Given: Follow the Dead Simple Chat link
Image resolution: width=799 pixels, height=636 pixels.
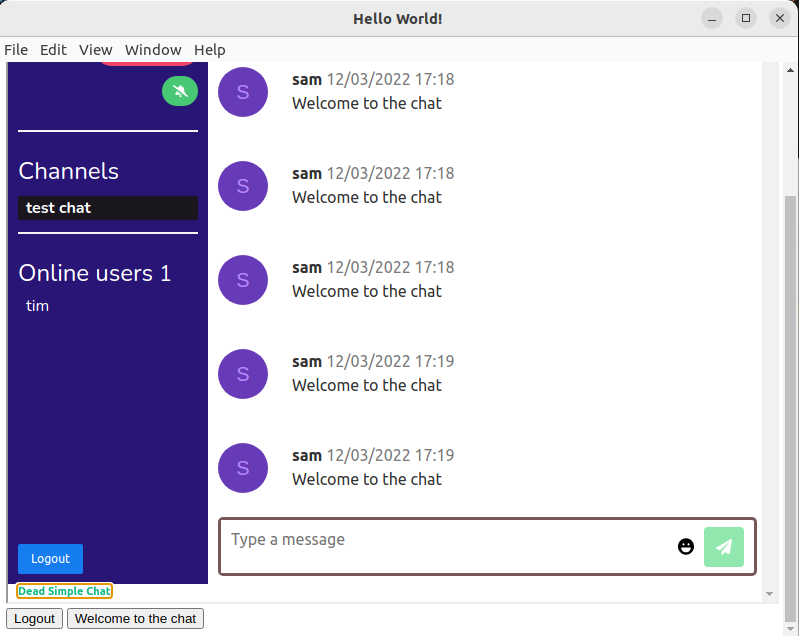Looking at the screenshot, I should [65, 591].
